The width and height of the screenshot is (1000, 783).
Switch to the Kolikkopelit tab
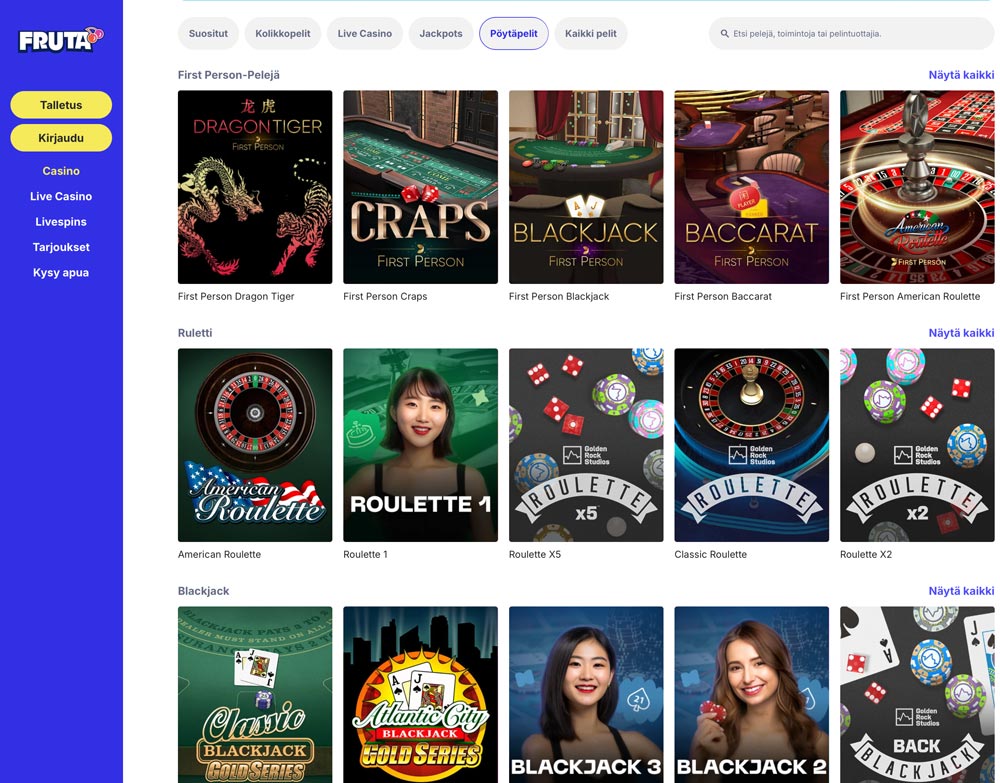[x=283, y=34]
